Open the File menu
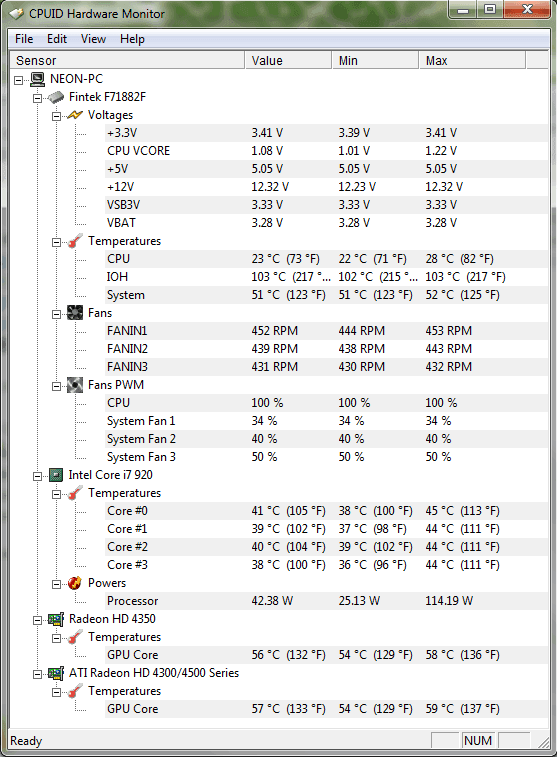557x757 pixels. 24,39
